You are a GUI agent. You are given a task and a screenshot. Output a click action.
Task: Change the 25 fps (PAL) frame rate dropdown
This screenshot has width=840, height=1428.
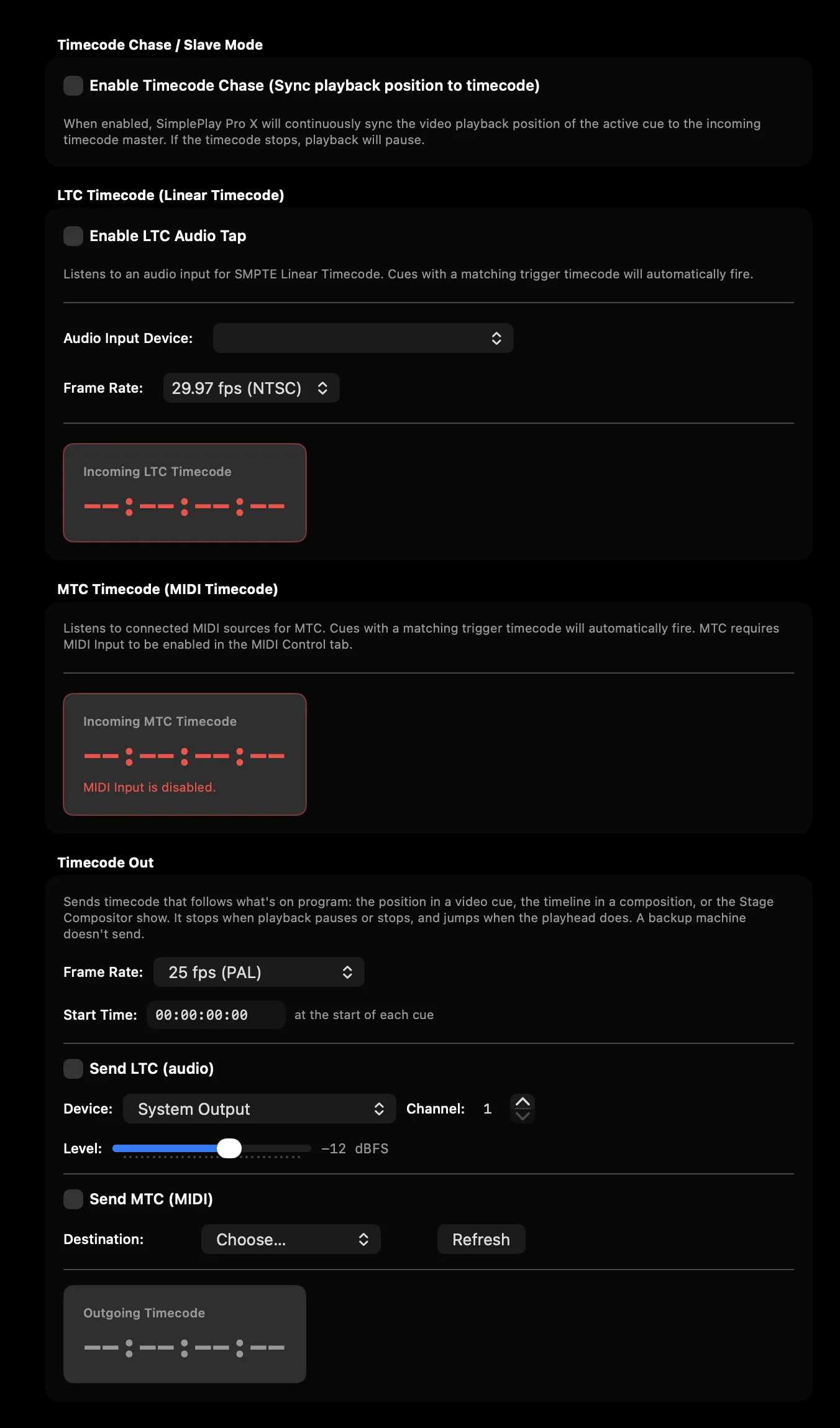tap(258, 972)
